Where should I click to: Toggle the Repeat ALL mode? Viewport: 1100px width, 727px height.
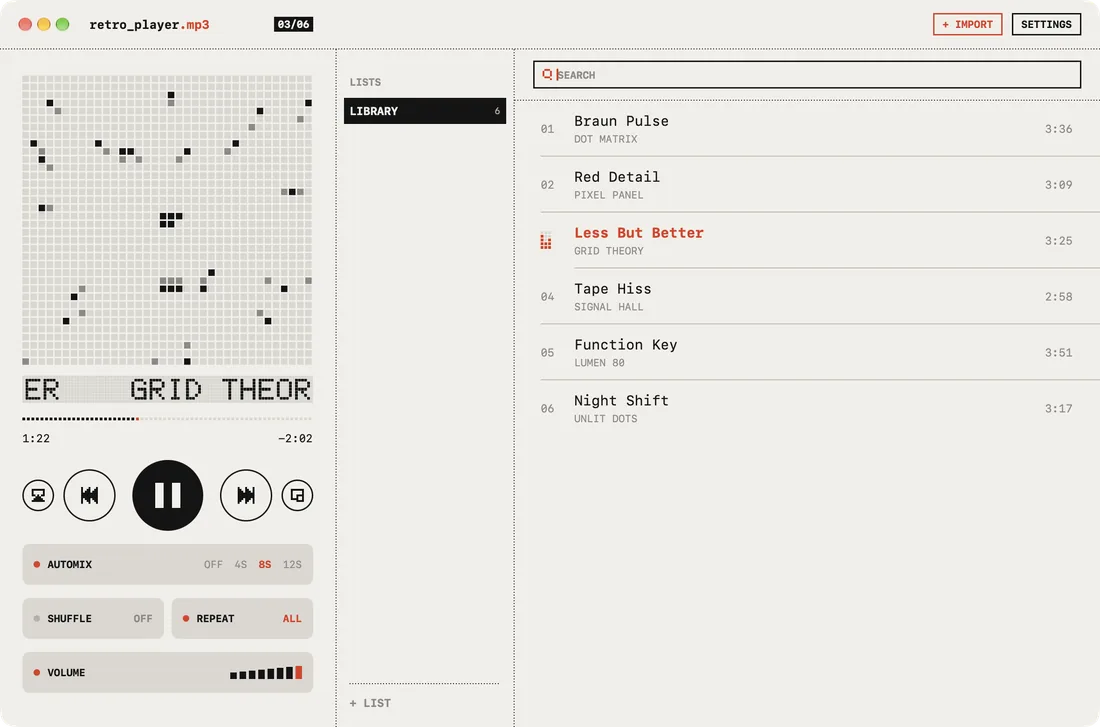coord(242,618)
